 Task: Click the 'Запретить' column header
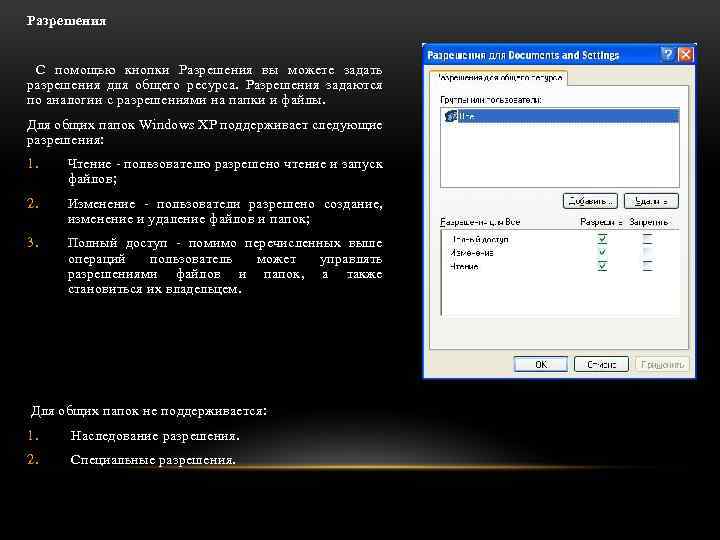649,222
